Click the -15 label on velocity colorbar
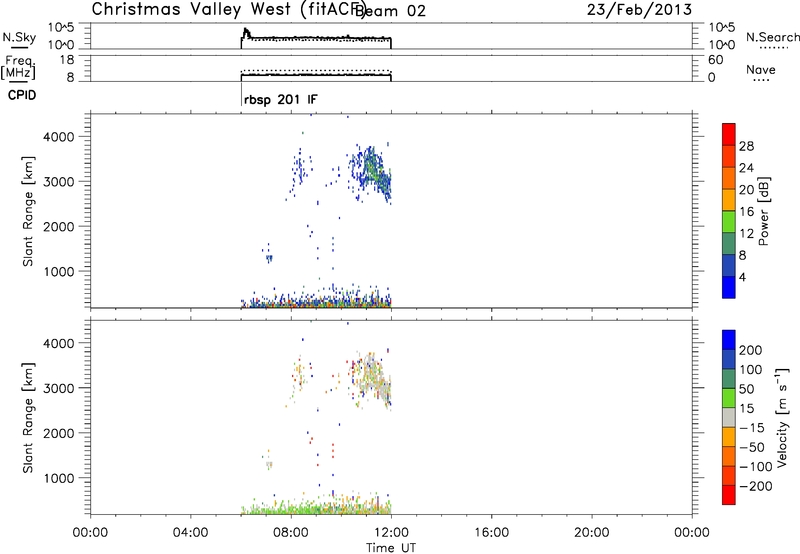 pyautogui.click(x=752, y=428)
